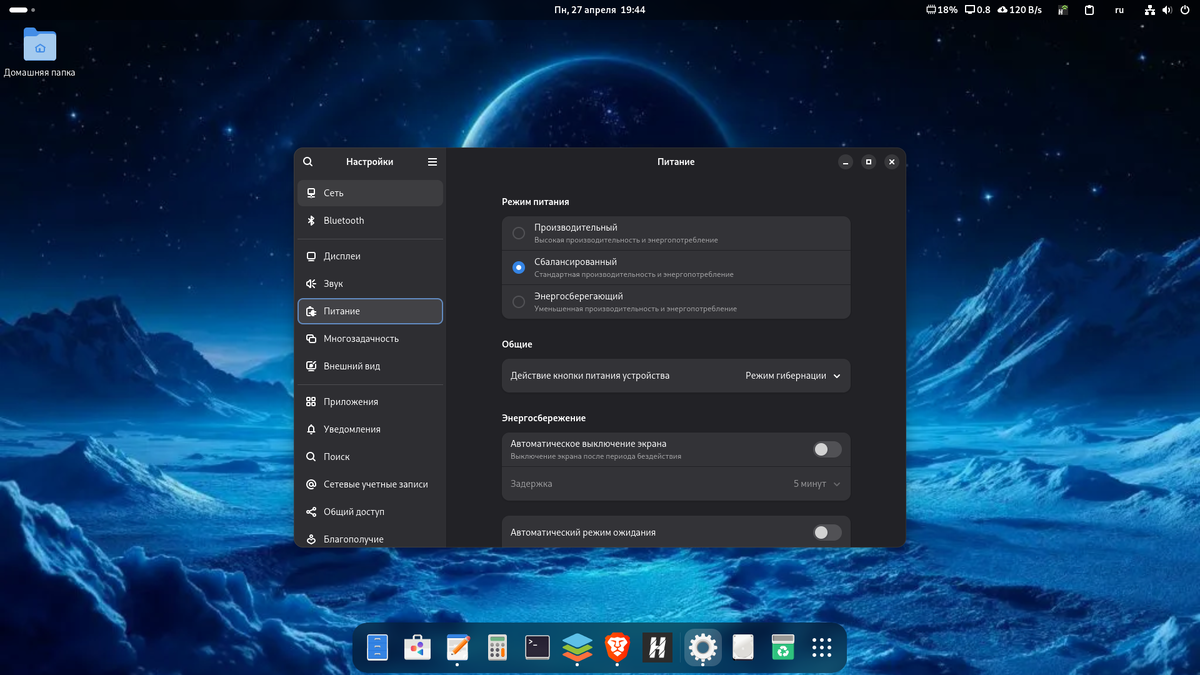Screen dimensions: 1200x675
Task: Open the stacked layers app in dock
Action: pyautogui.click(x=578, y=648)
